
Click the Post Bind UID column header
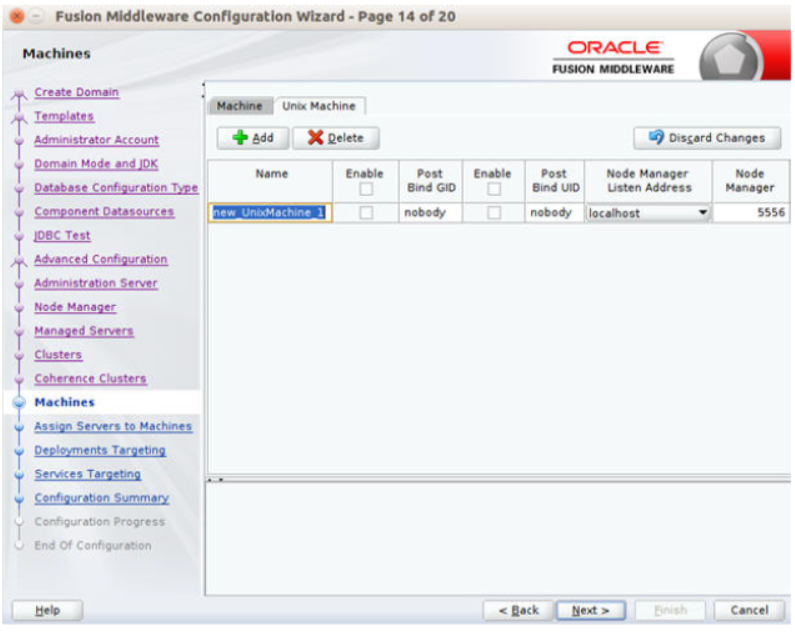coord(555,181)
